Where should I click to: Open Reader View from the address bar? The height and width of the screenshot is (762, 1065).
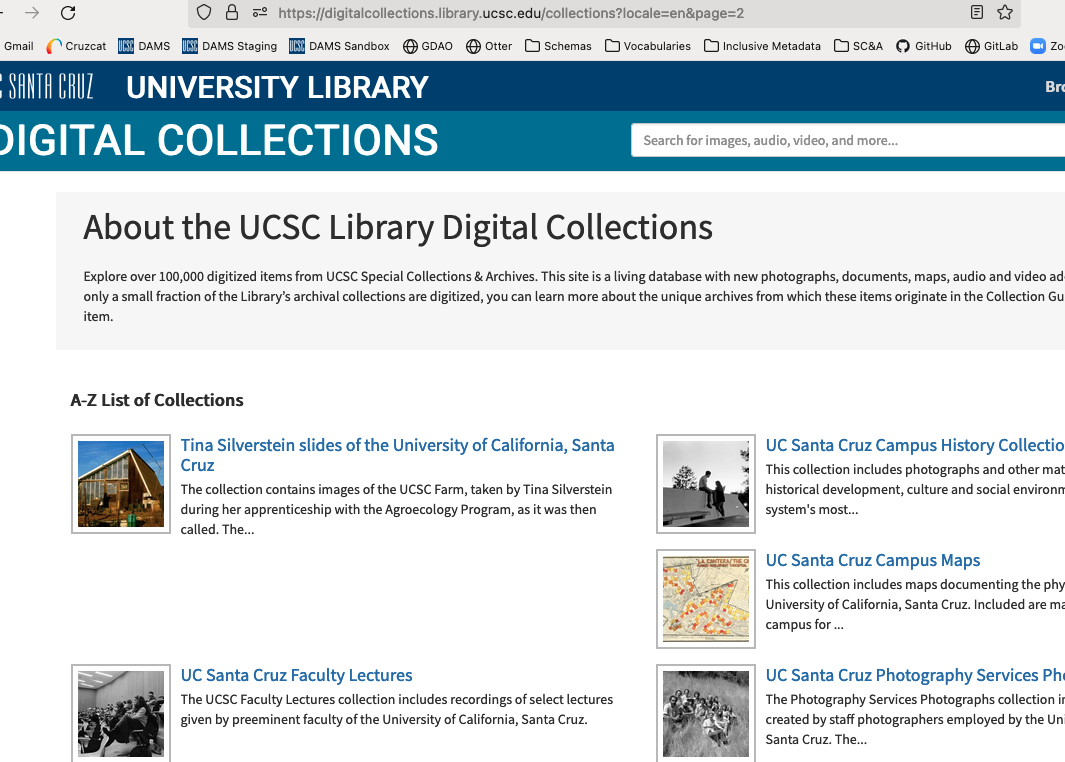click(x=975, y=14)
